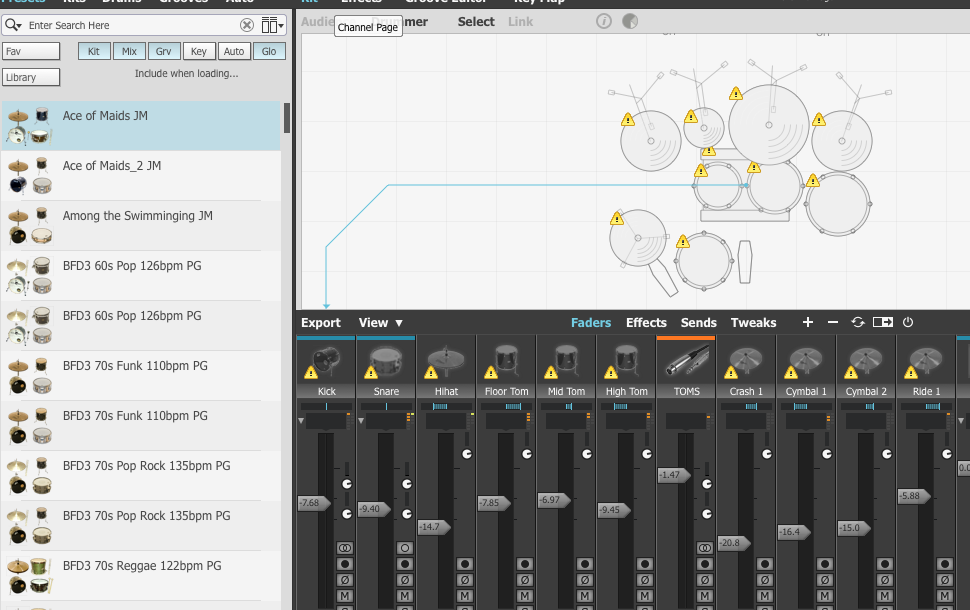Load the Ace of Maids JM preset
970x610 pixels.
(x=140, y=126)
